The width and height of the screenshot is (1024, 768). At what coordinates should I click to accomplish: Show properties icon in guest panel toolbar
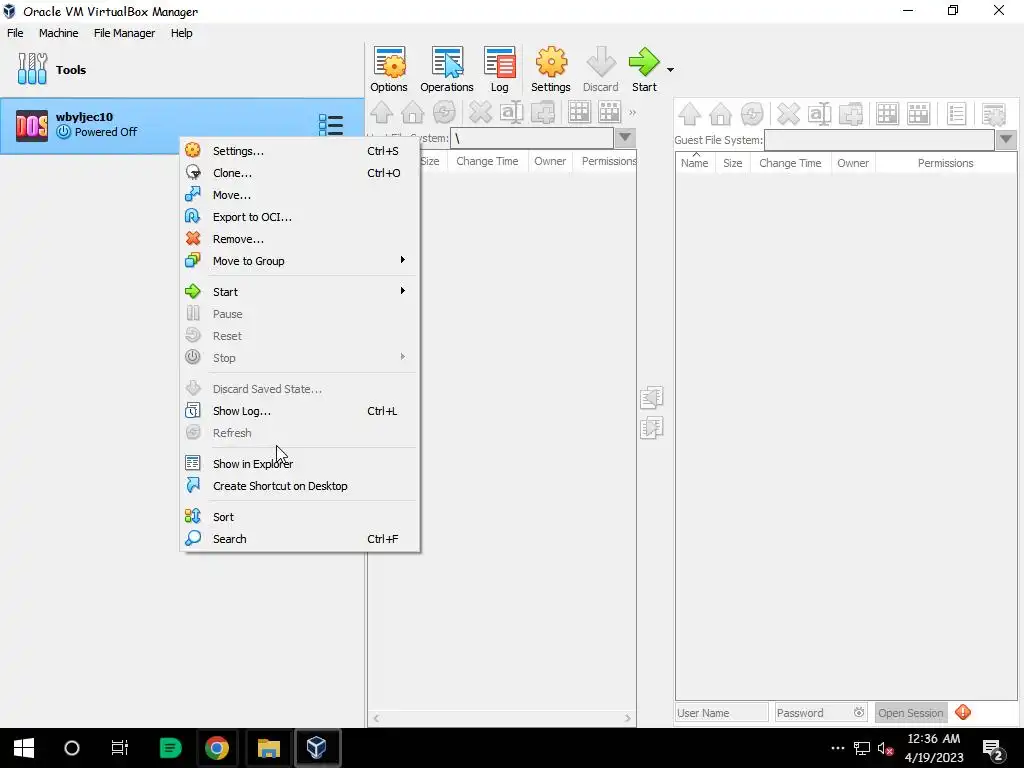click(x=957, y=114)
